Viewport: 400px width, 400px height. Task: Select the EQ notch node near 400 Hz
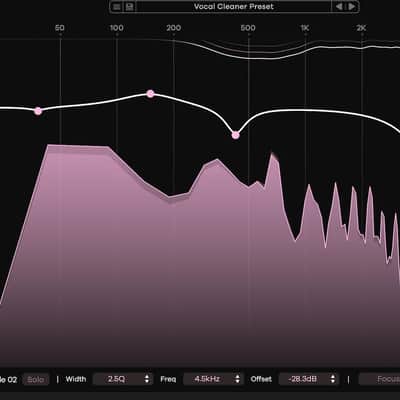236,135
